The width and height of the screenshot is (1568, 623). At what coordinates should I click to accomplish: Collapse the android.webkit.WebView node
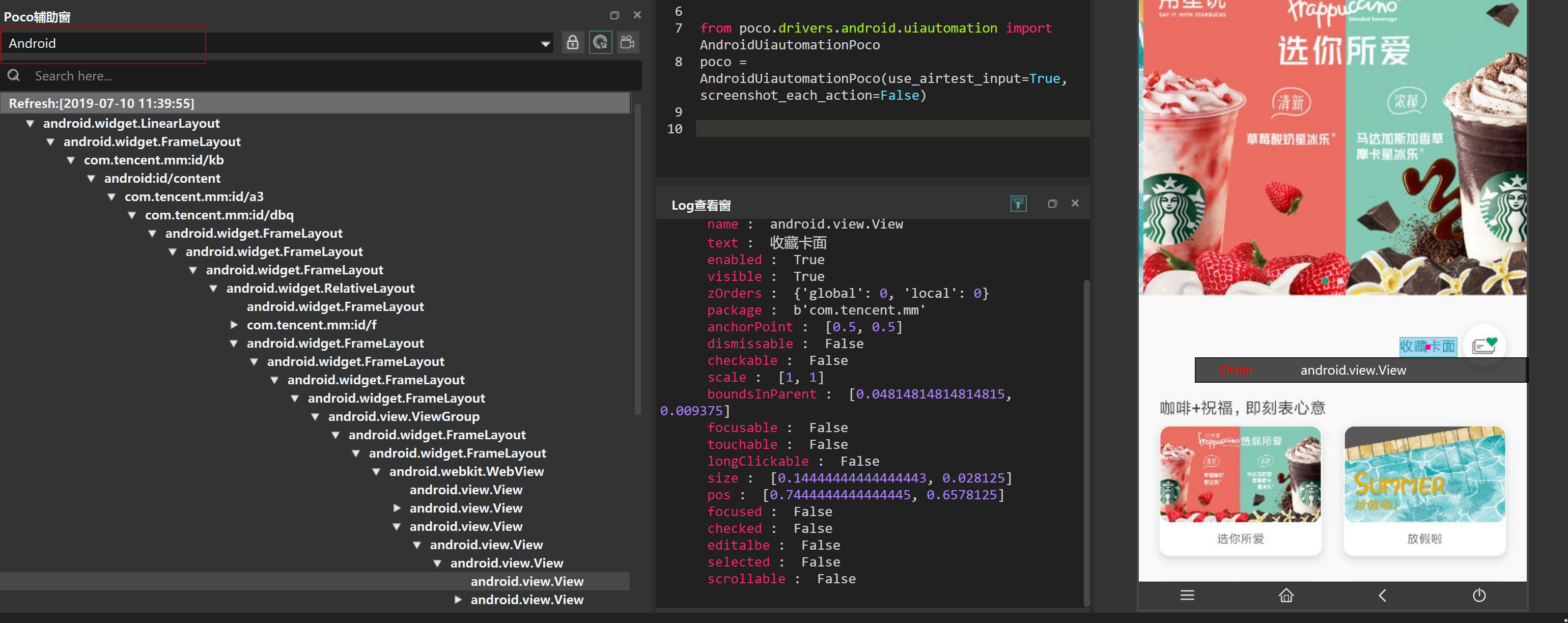point(376,471)
